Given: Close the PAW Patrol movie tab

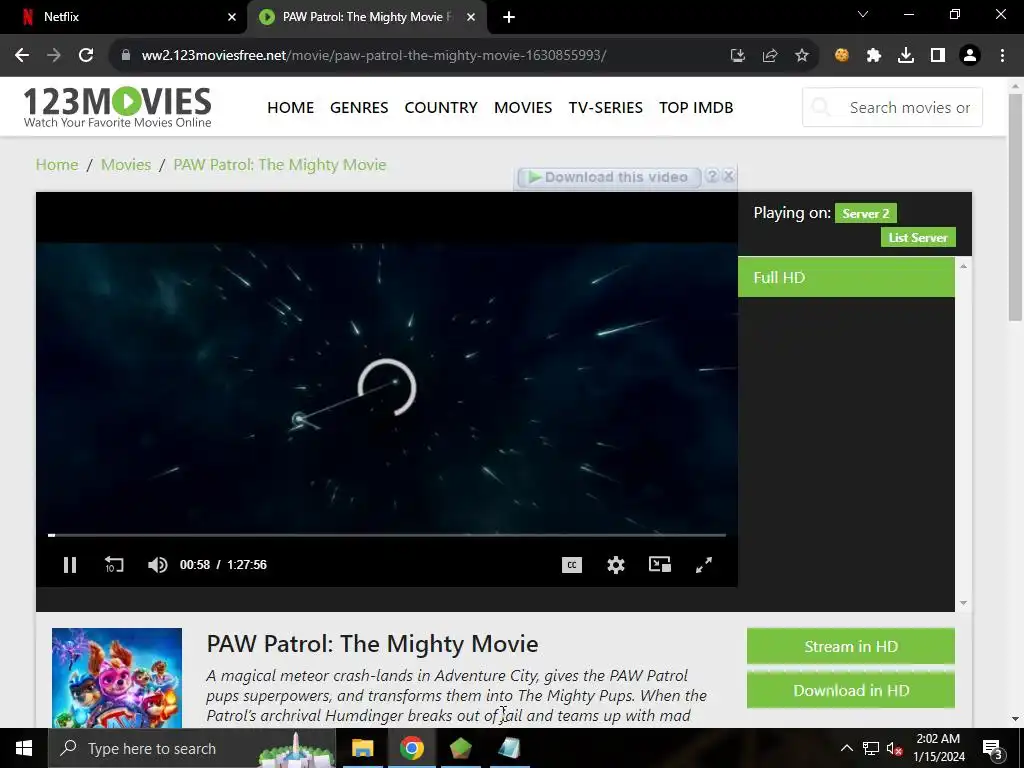Looking at the screenshot, I should pyautogui.click(x=471, y=17).
